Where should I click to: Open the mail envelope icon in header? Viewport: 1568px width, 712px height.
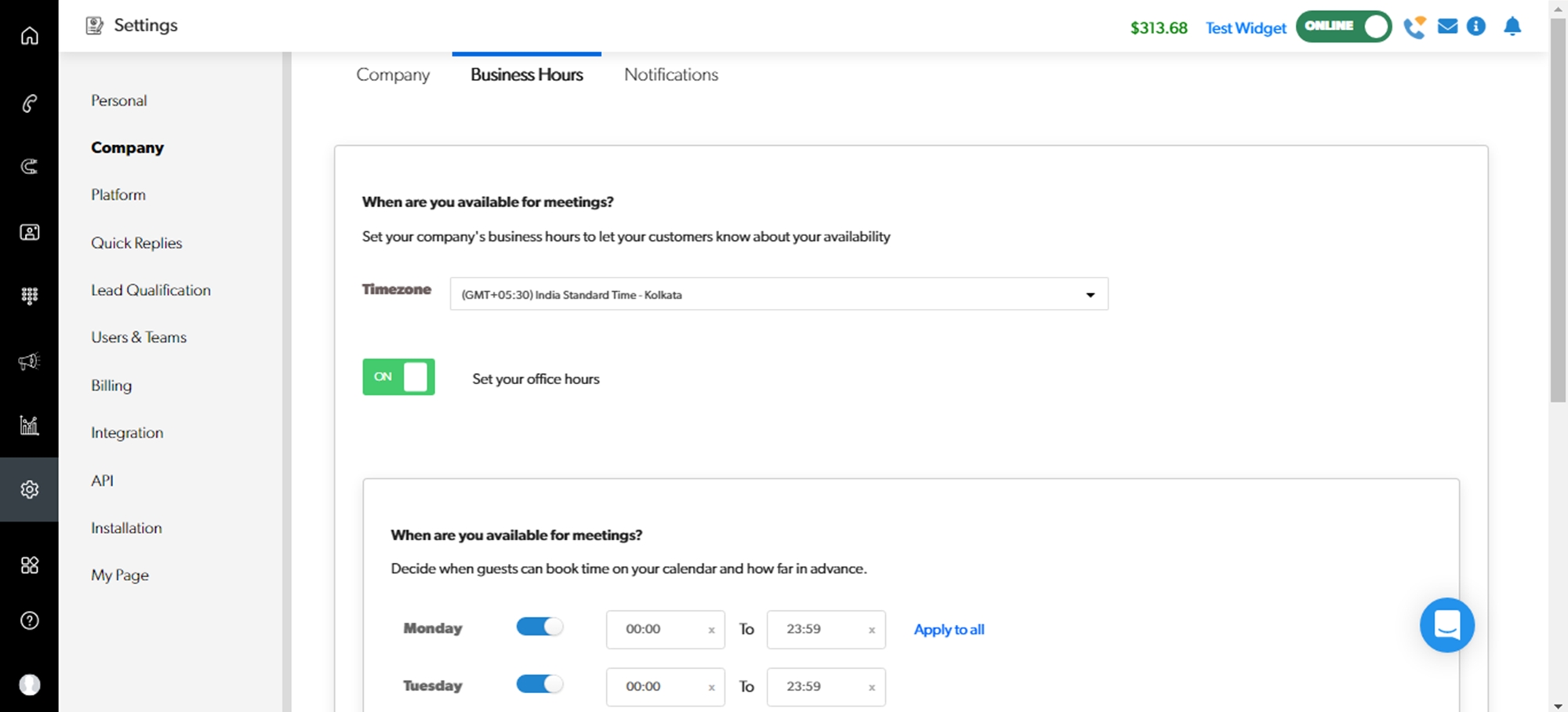[1447, 27]
